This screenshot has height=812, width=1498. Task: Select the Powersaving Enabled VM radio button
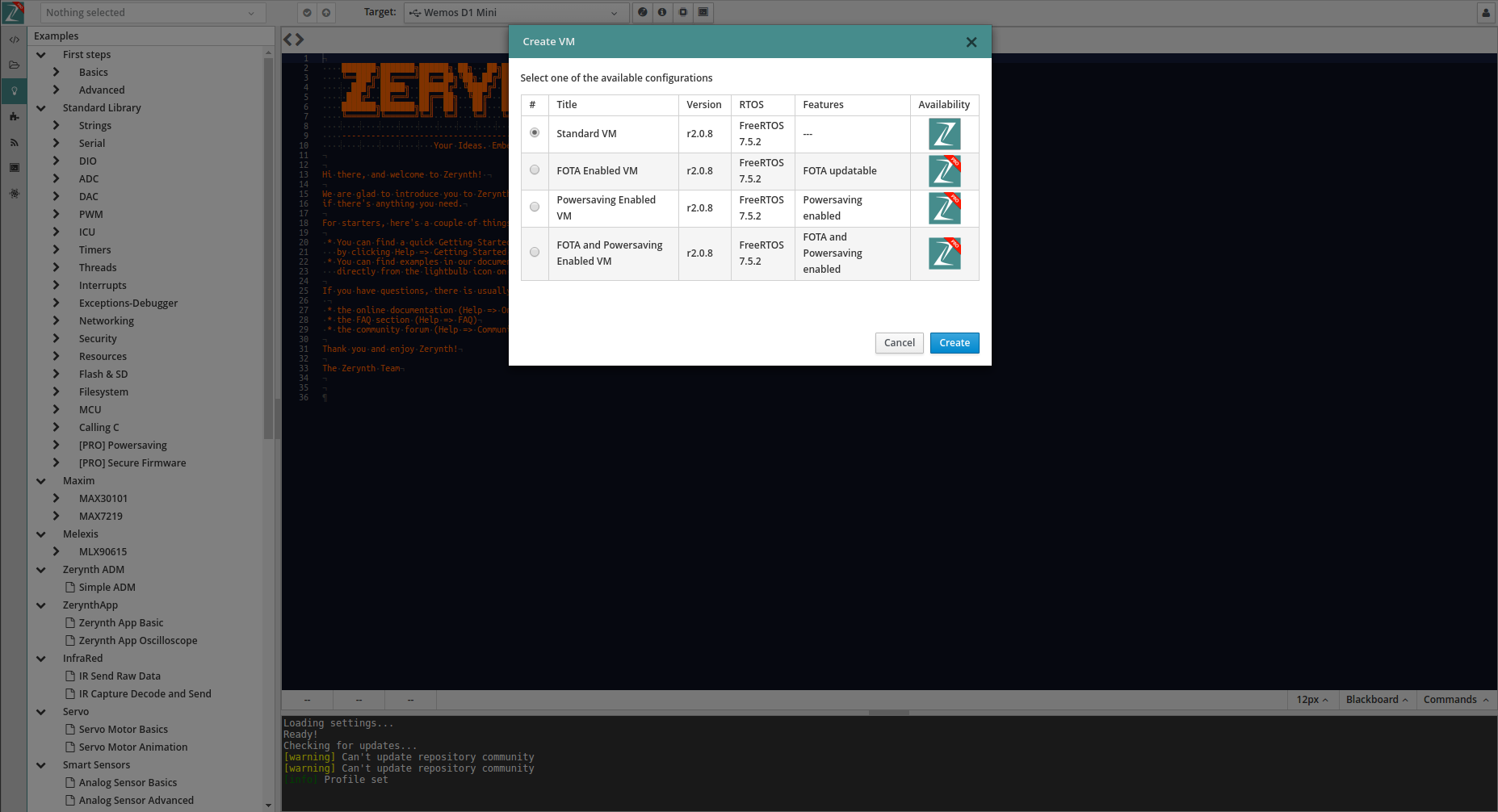coord(535,207)
